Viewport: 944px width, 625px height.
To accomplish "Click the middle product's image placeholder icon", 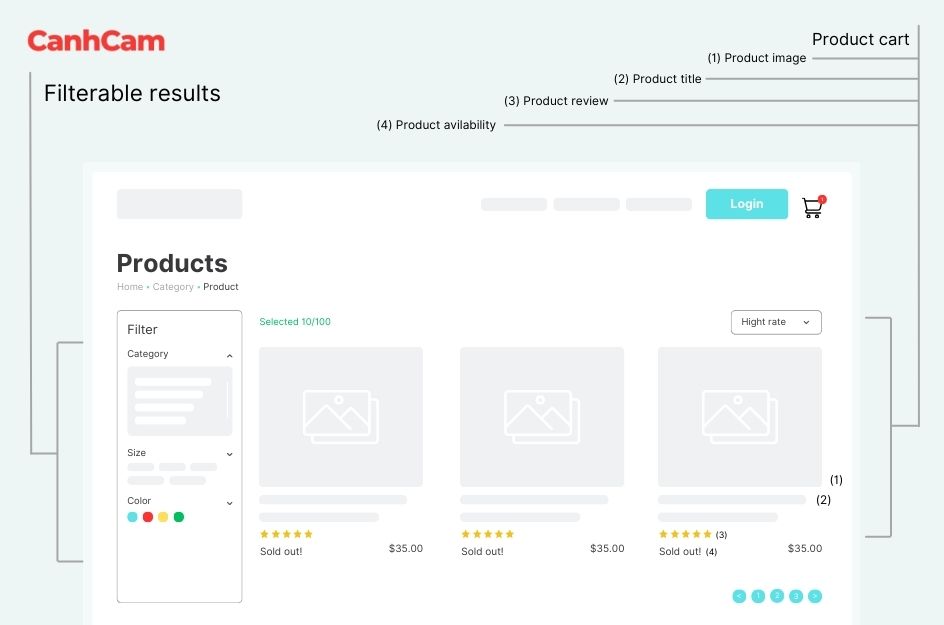I will tap(541, 416).
